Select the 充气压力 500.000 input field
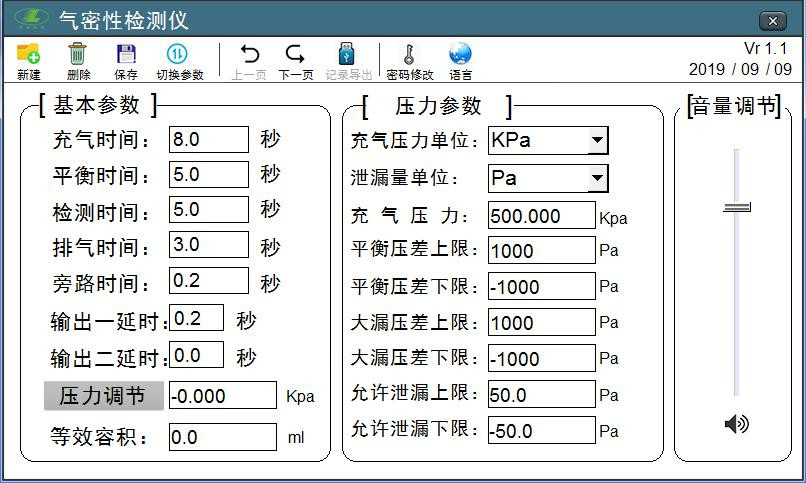 pos(541,216)
